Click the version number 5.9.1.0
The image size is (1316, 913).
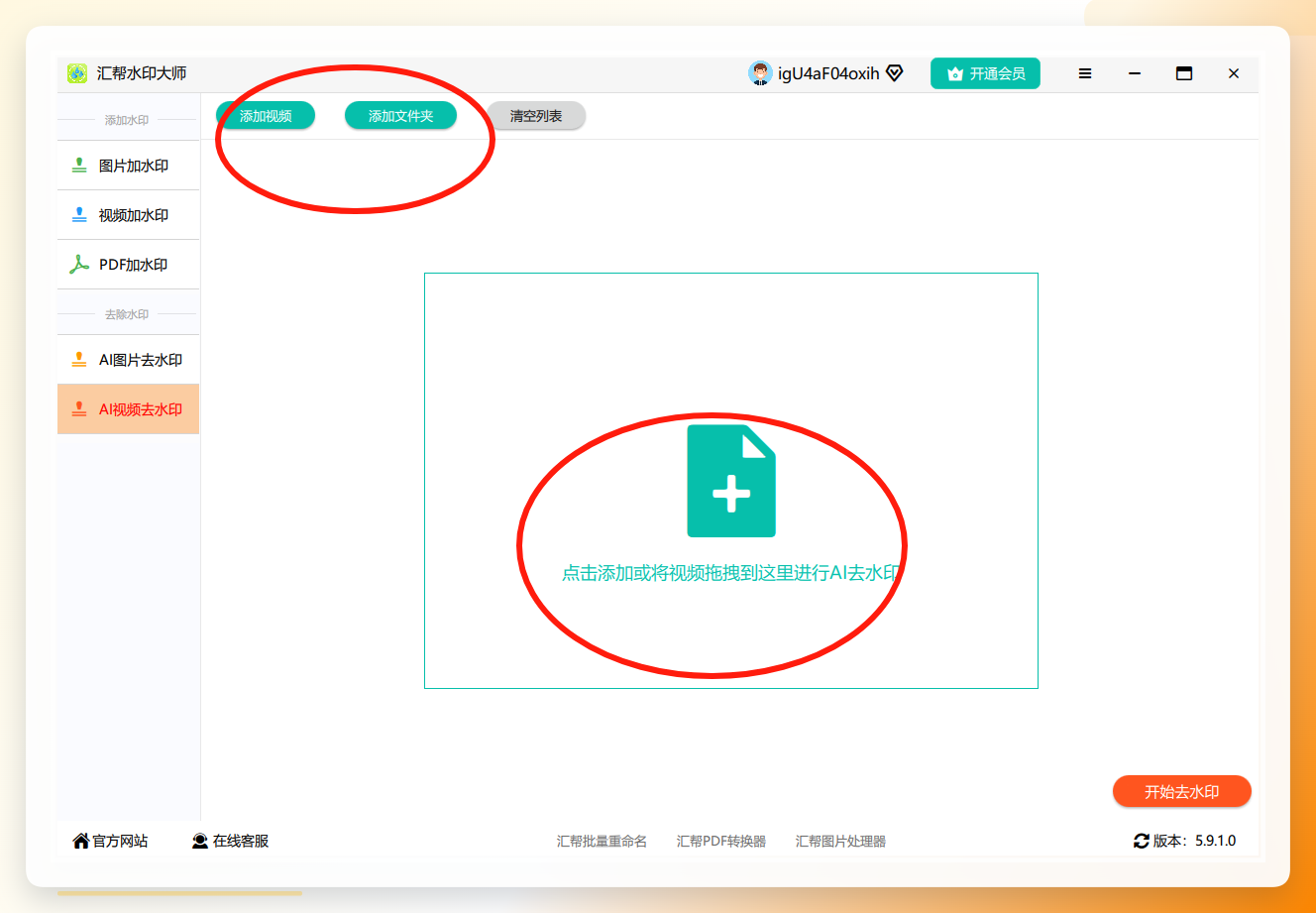click(x=1216, y=841)
